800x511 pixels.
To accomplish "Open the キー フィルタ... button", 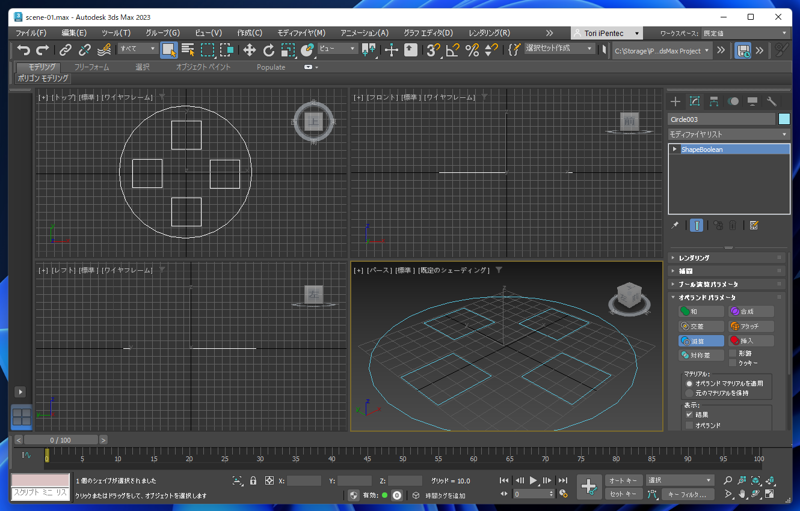I will (x=687, y=494).
